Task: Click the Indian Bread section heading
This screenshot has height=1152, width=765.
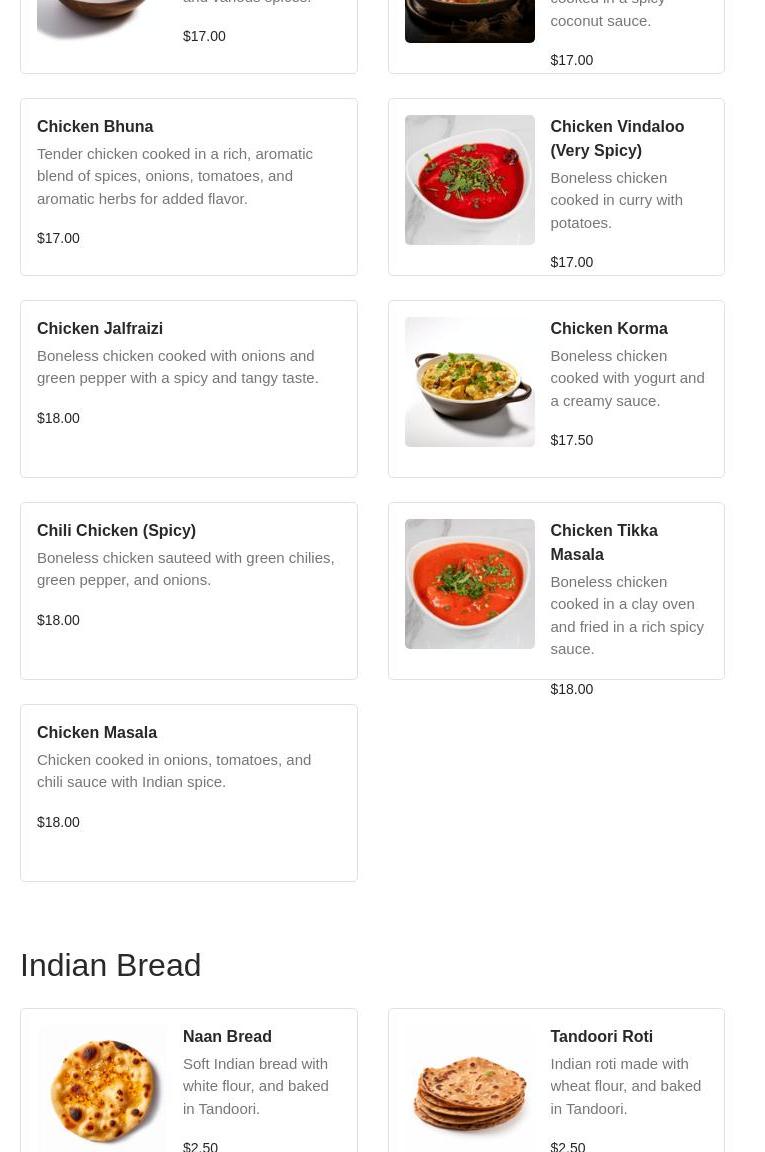Action: click(111, 965)
